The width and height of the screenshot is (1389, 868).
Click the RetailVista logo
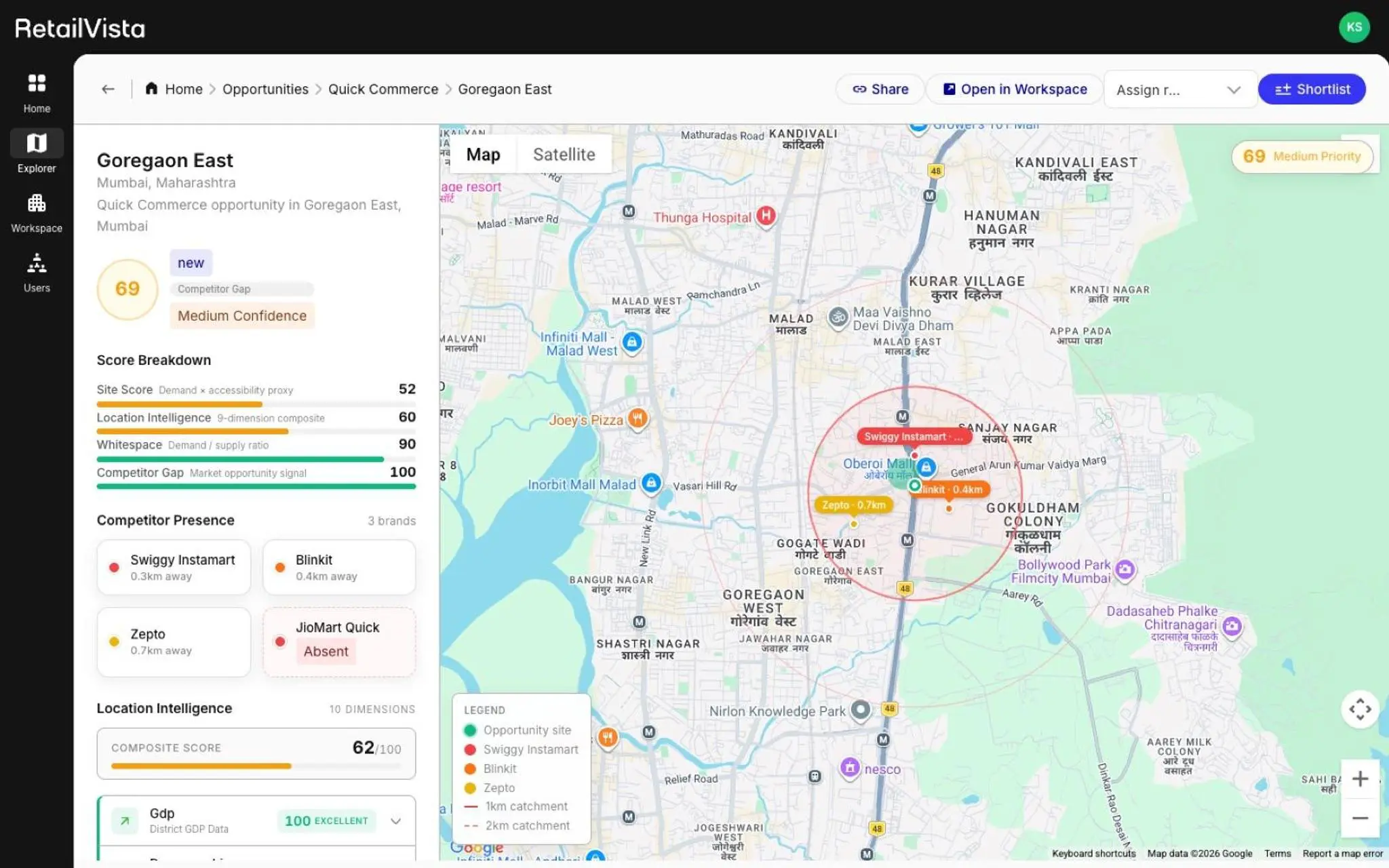(80, 28)
